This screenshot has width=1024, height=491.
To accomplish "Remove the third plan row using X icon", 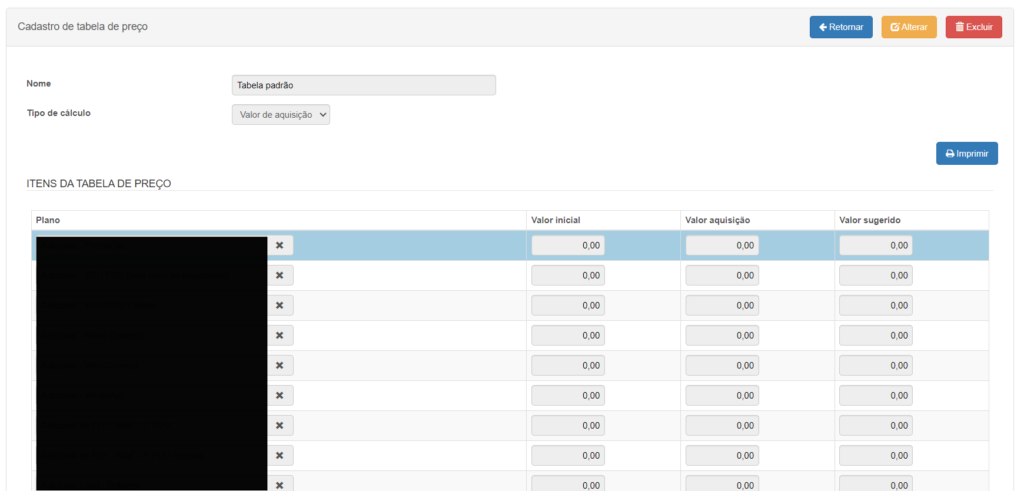I will tap(280, 305).
